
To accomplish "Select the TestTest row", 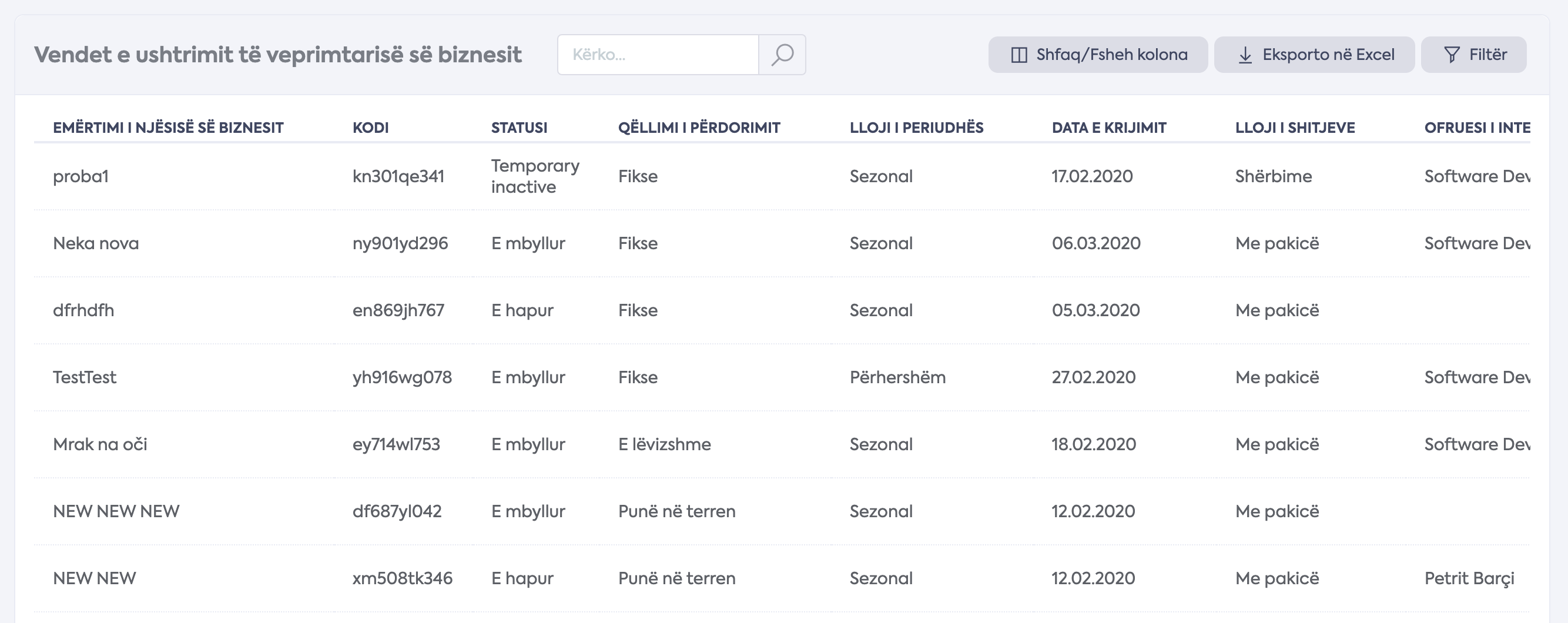I will coord(782,377).
